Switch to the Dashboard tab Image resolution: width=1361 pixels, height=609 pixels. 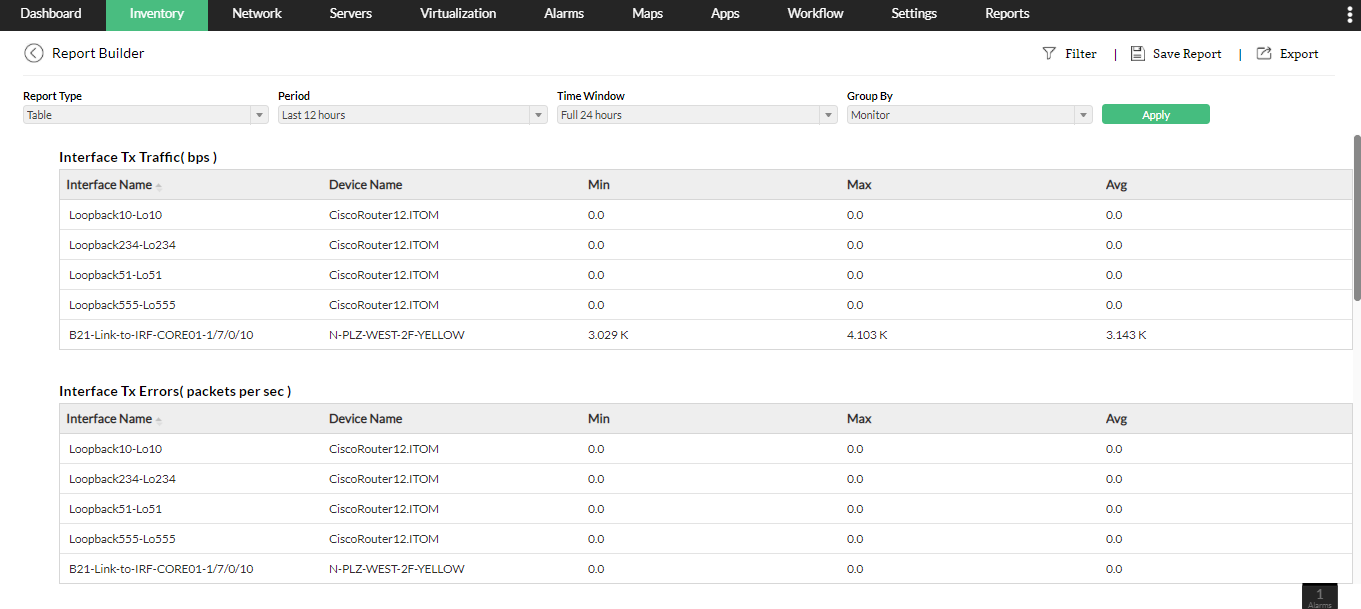pos(51,14)
